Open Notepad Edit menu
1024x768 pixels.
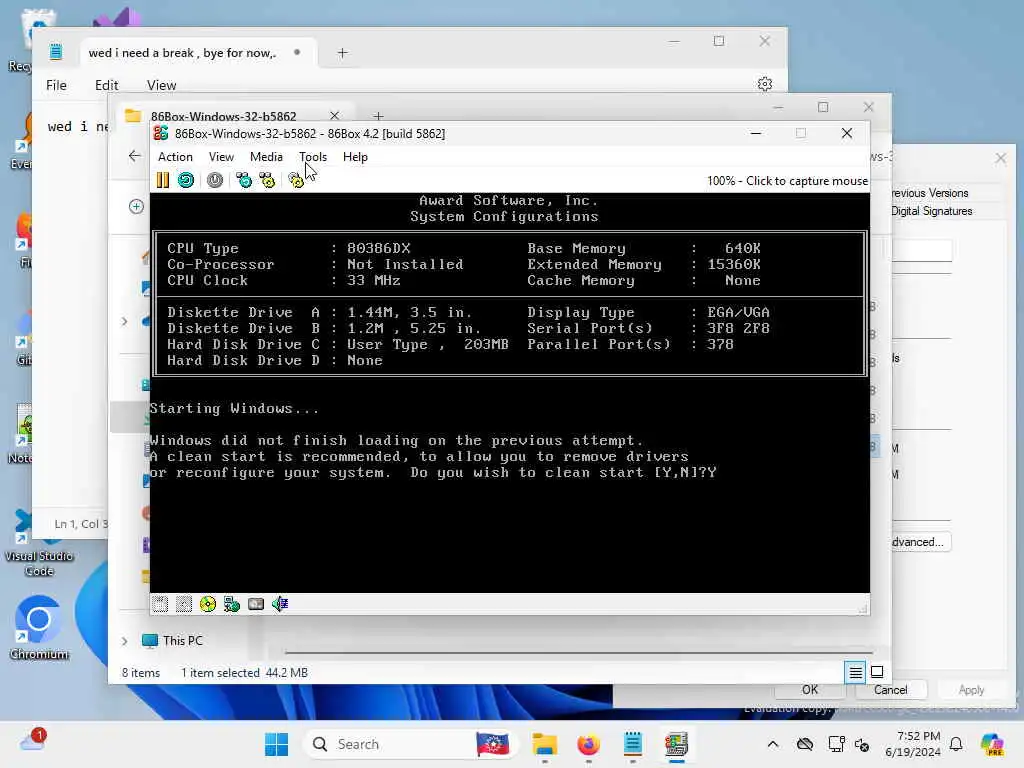point(106,85)
